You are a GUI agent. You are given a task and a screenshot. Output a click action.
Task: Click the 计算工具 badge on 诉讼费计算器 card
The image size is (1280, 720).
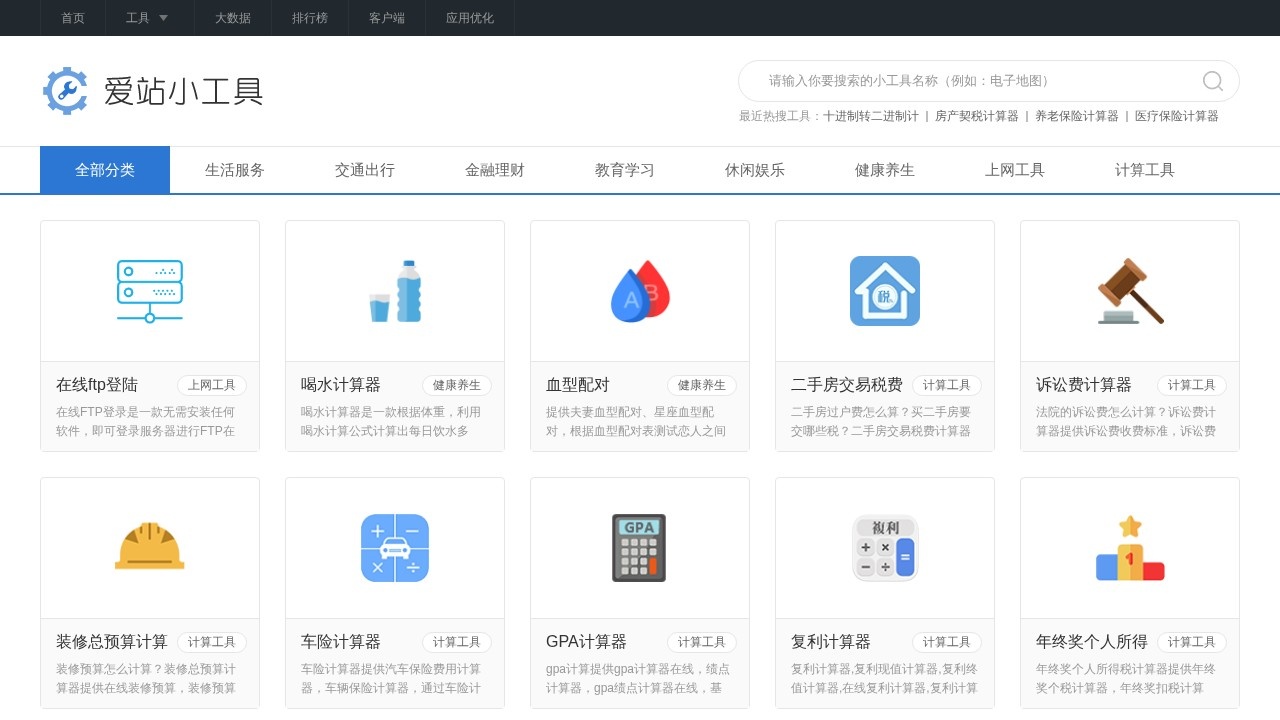(x=1191, y=385)
